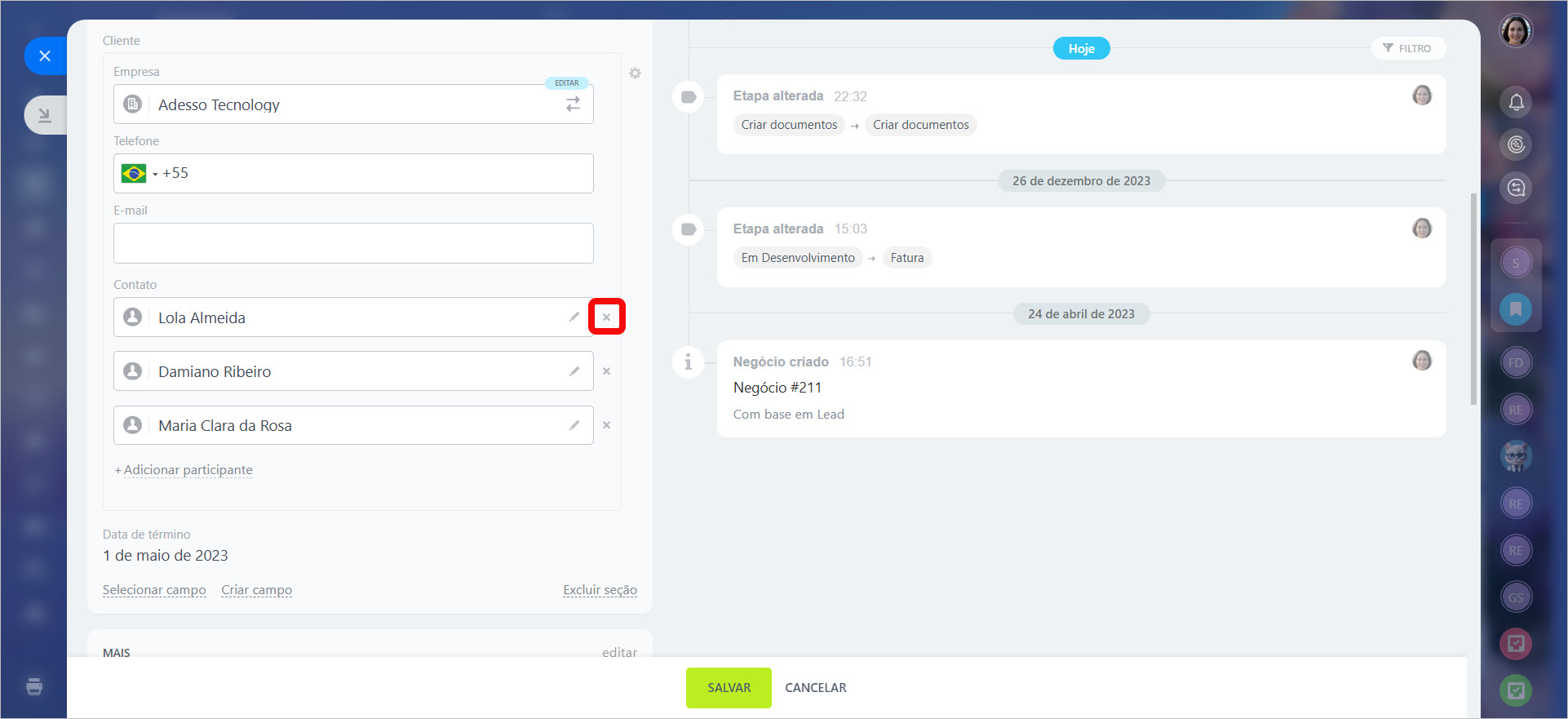Click 26 de dezembro de 2023 date marker
This screenshot has height=719, width=1568.
(1081, 181)
